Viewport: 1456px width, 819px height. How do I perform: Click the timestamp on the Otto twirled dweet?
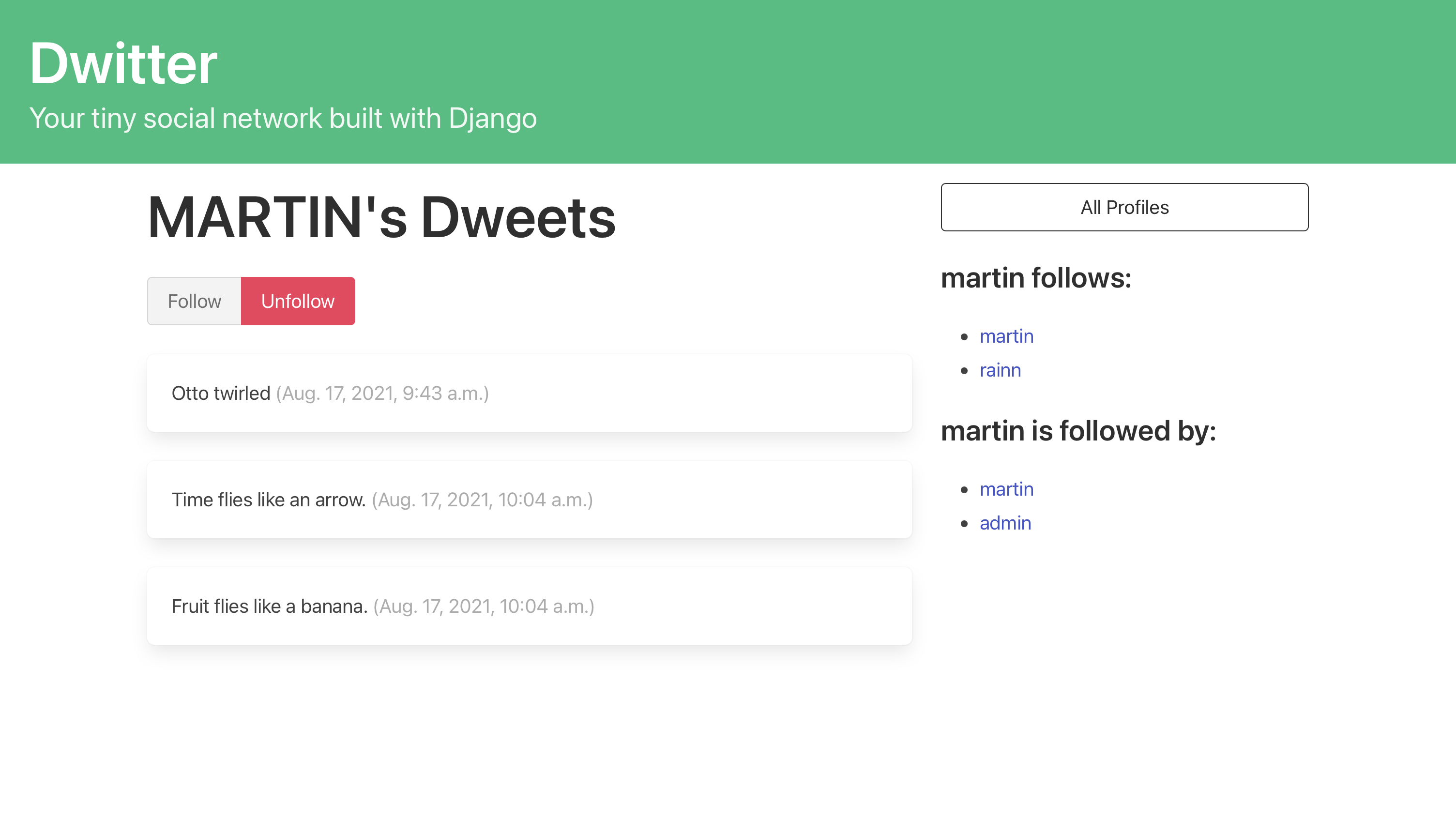point(382,392)
